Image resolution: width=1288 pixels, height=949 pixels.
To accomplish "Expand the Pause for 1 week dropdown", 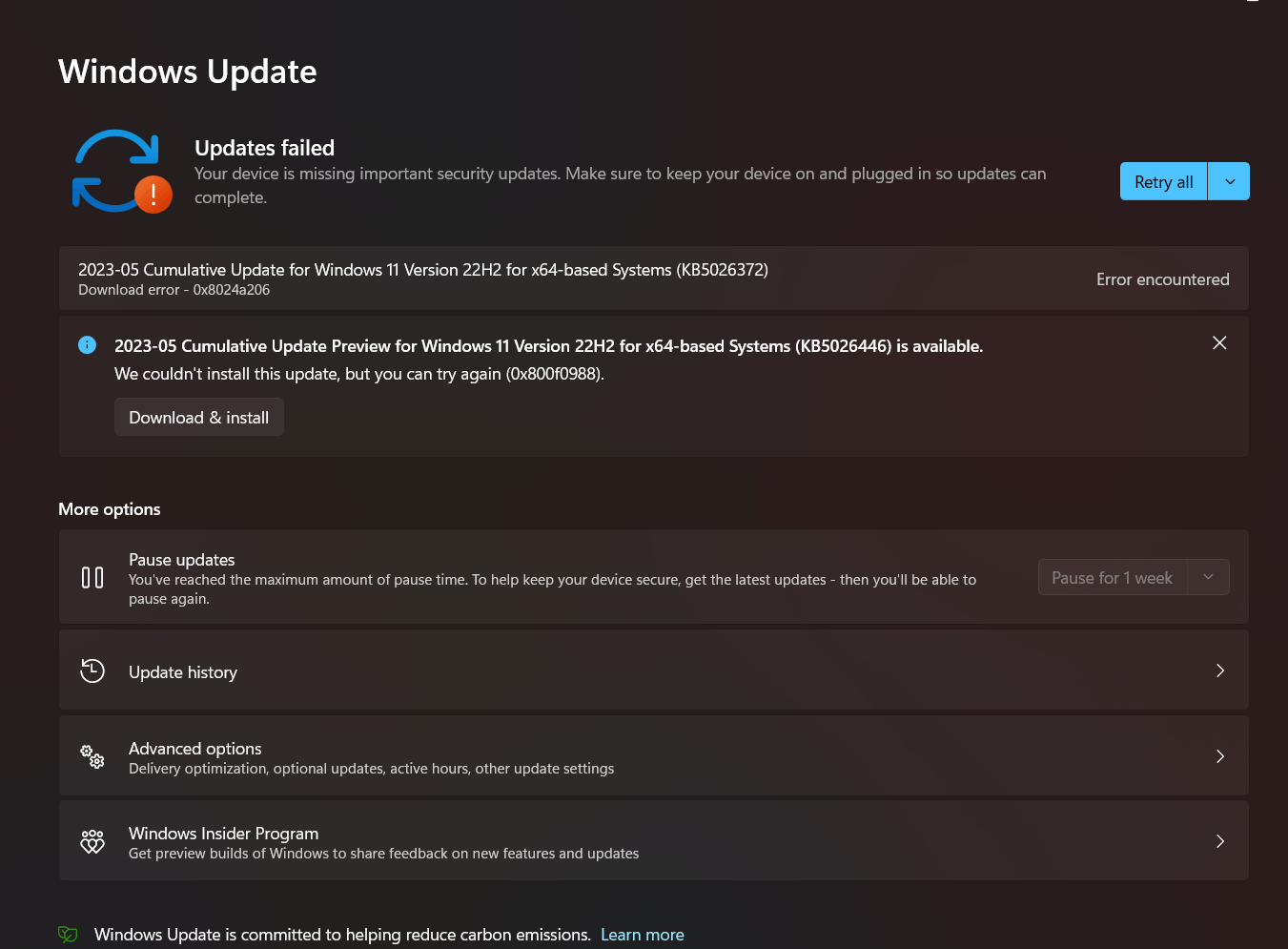I will (1209, 577).
